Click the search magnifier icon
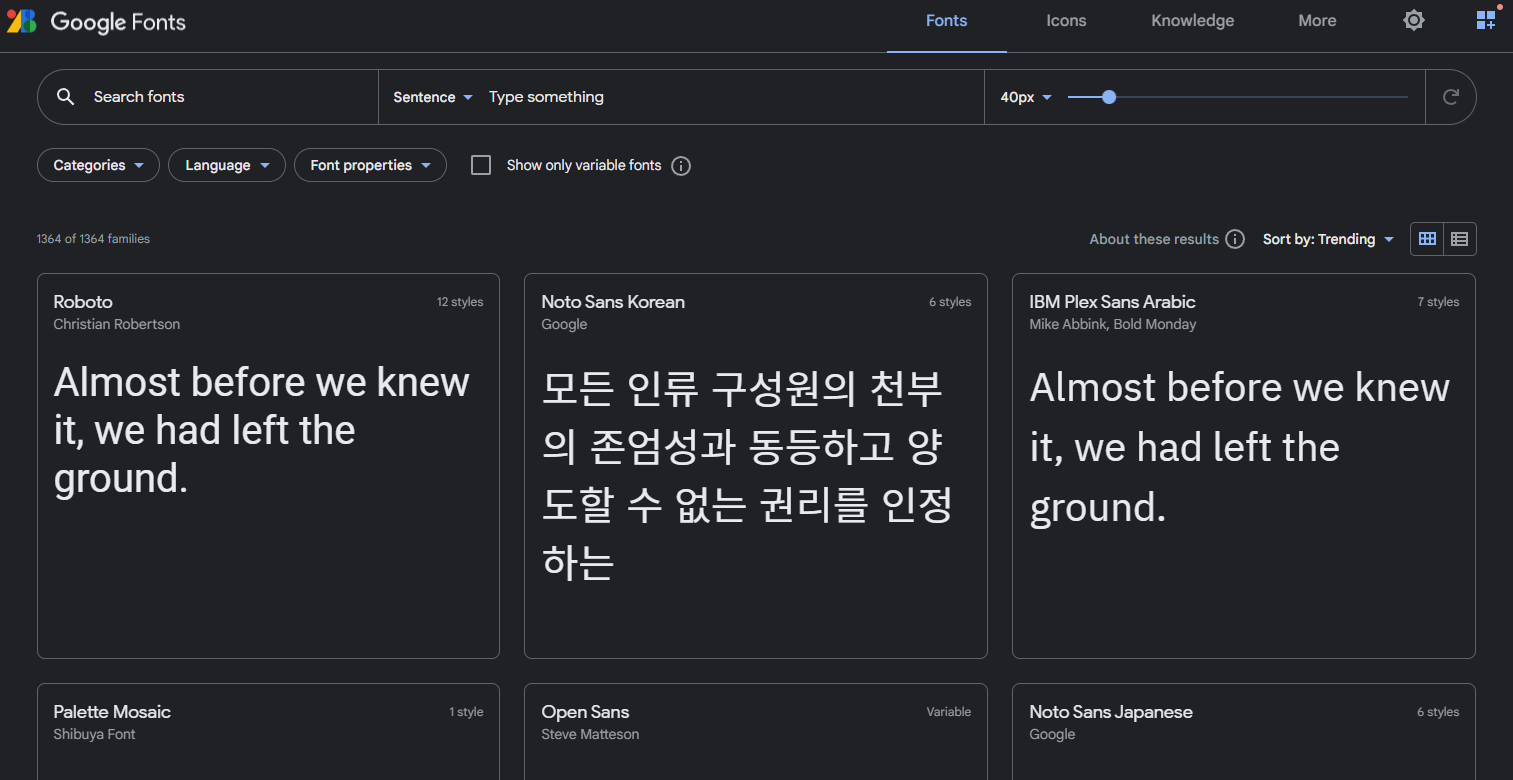 coord(65,97)
